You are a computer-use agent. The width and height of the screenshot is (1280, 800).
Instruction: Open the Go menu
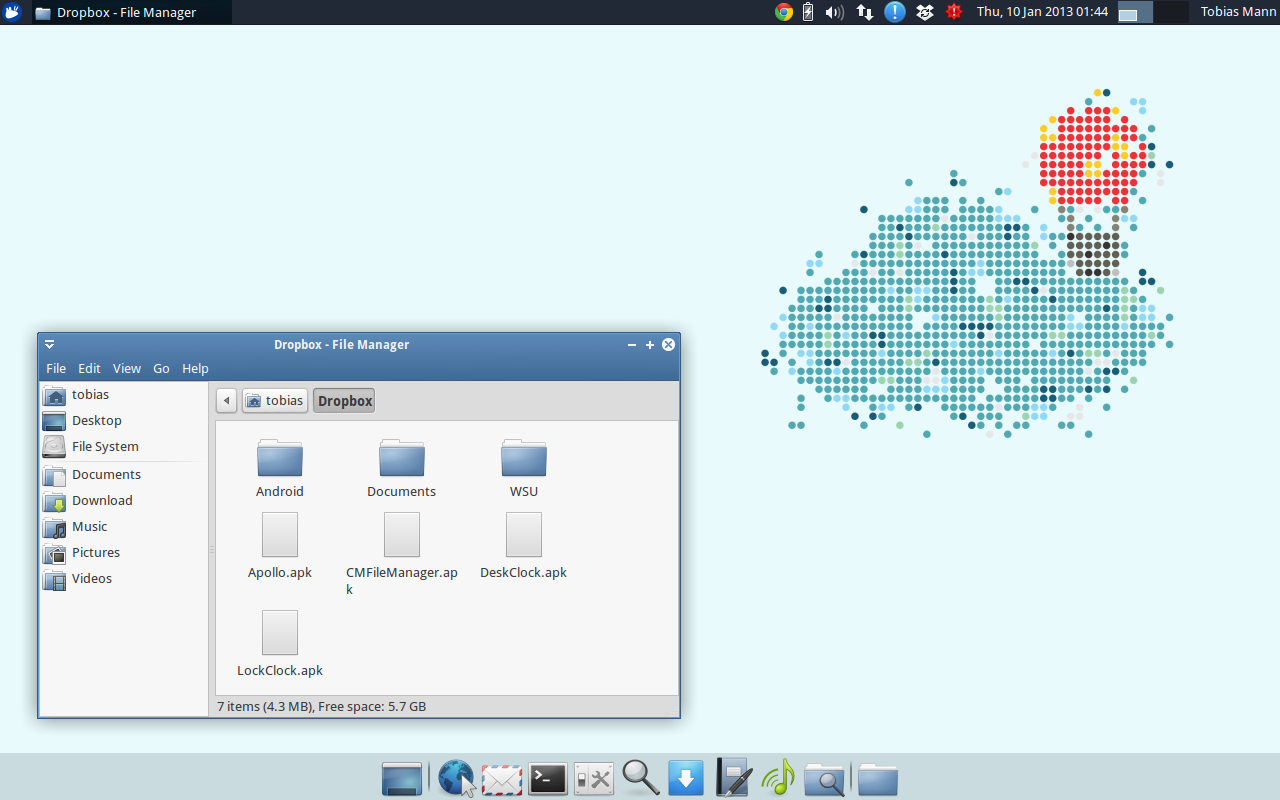click(x=161, y=369)
